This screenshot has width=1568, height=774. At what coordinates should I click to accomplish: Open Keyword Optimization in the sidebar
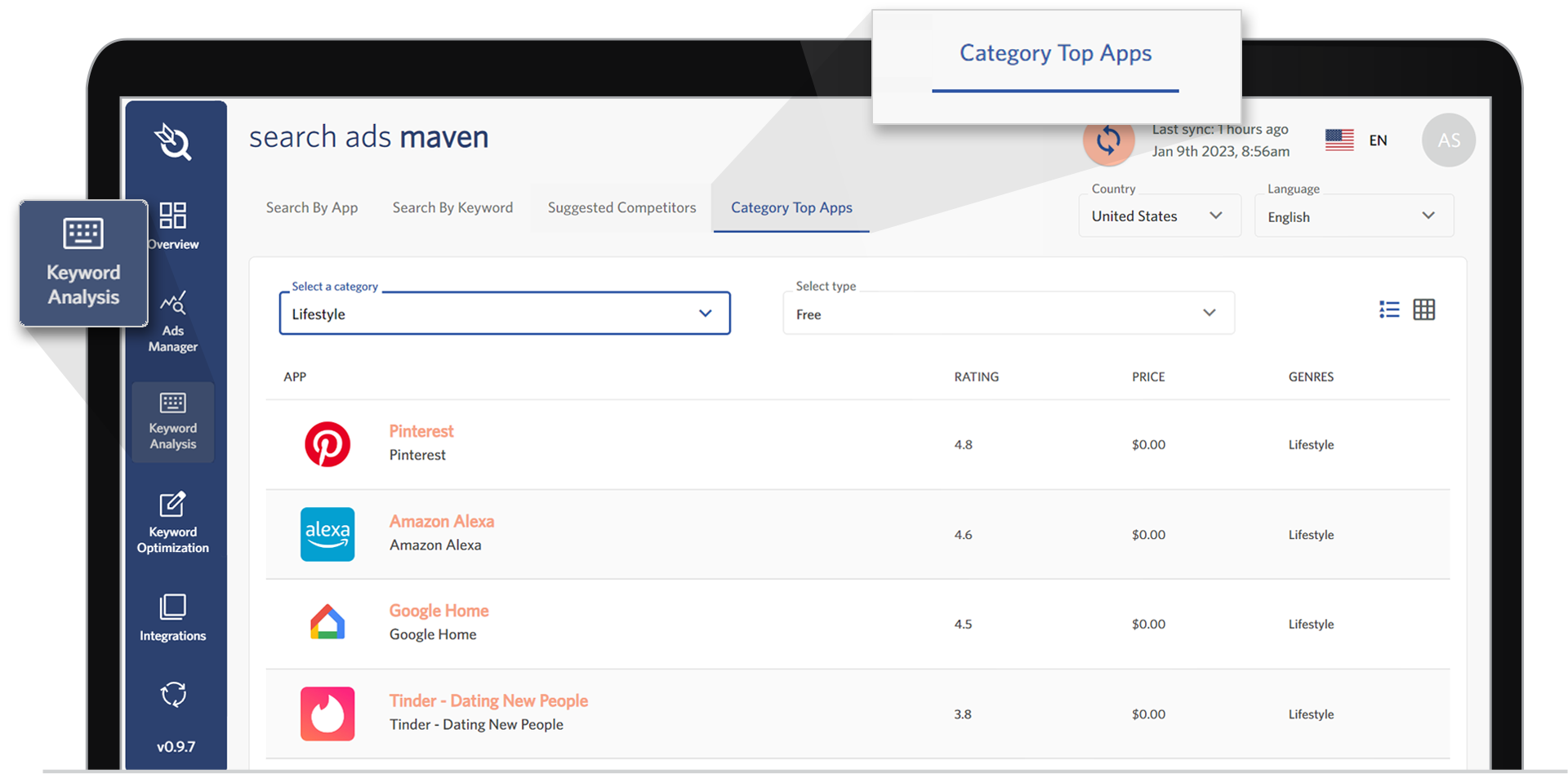(x=173, y=523)
